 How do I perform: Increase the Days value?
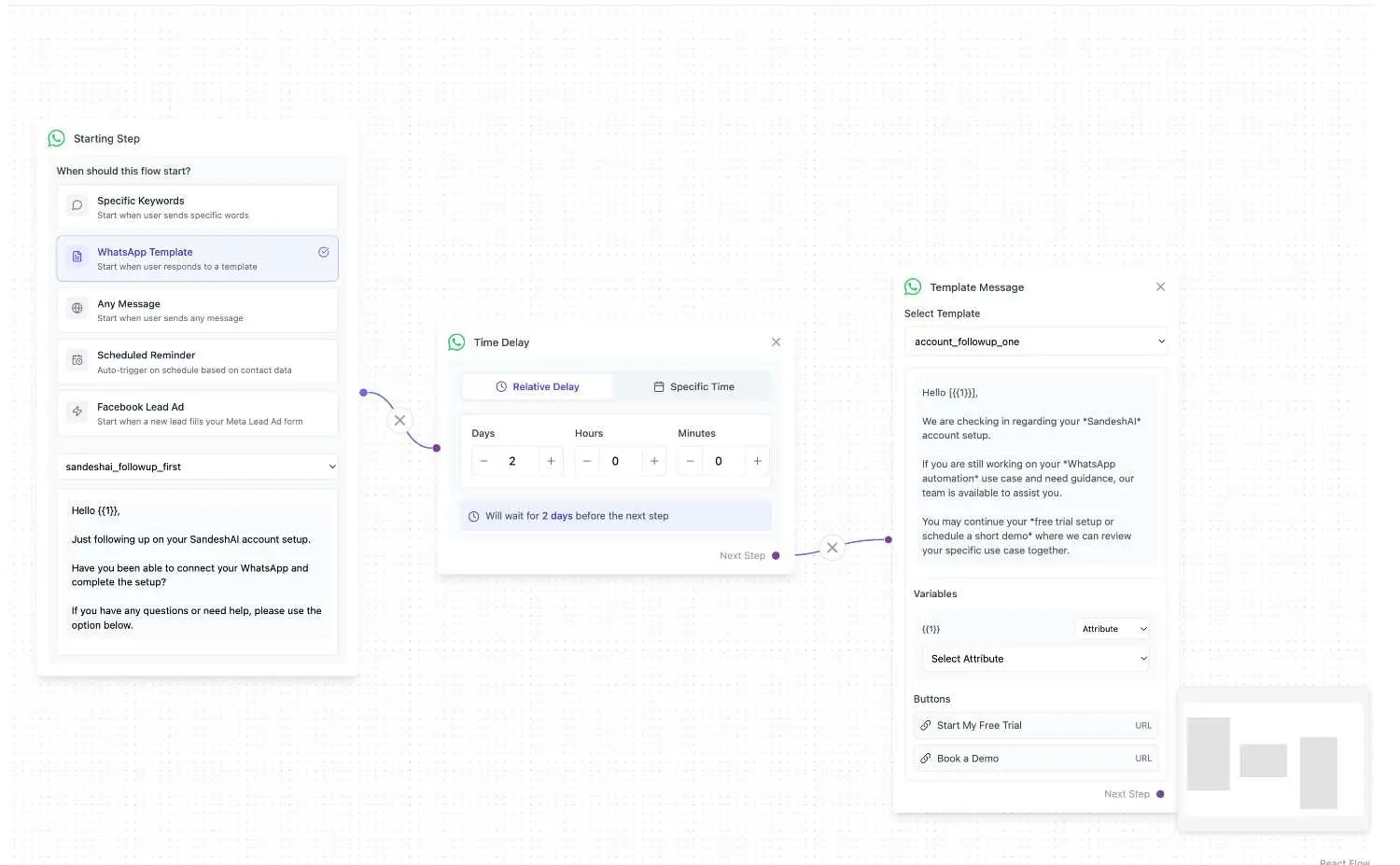pyautogui.click(x=551, y=461)
